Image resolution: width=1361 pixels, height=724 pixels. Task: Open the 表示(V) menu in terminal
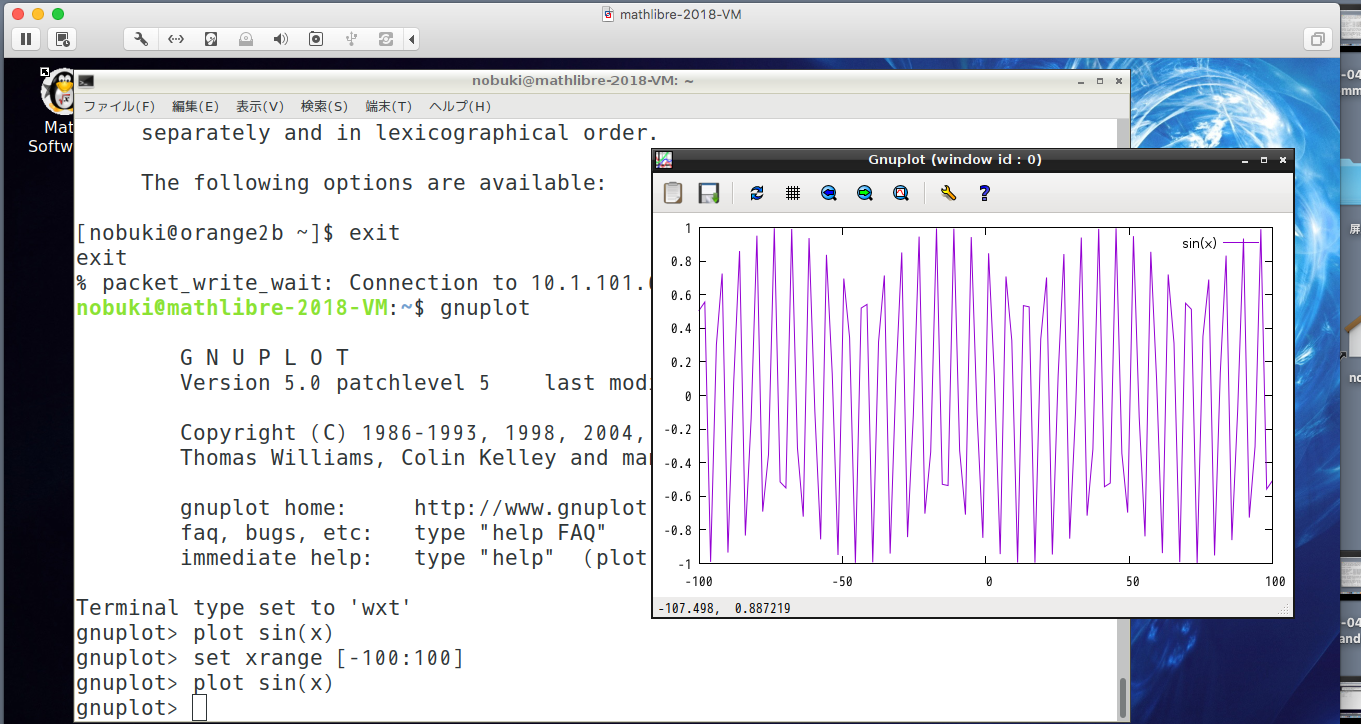[260, 106]
